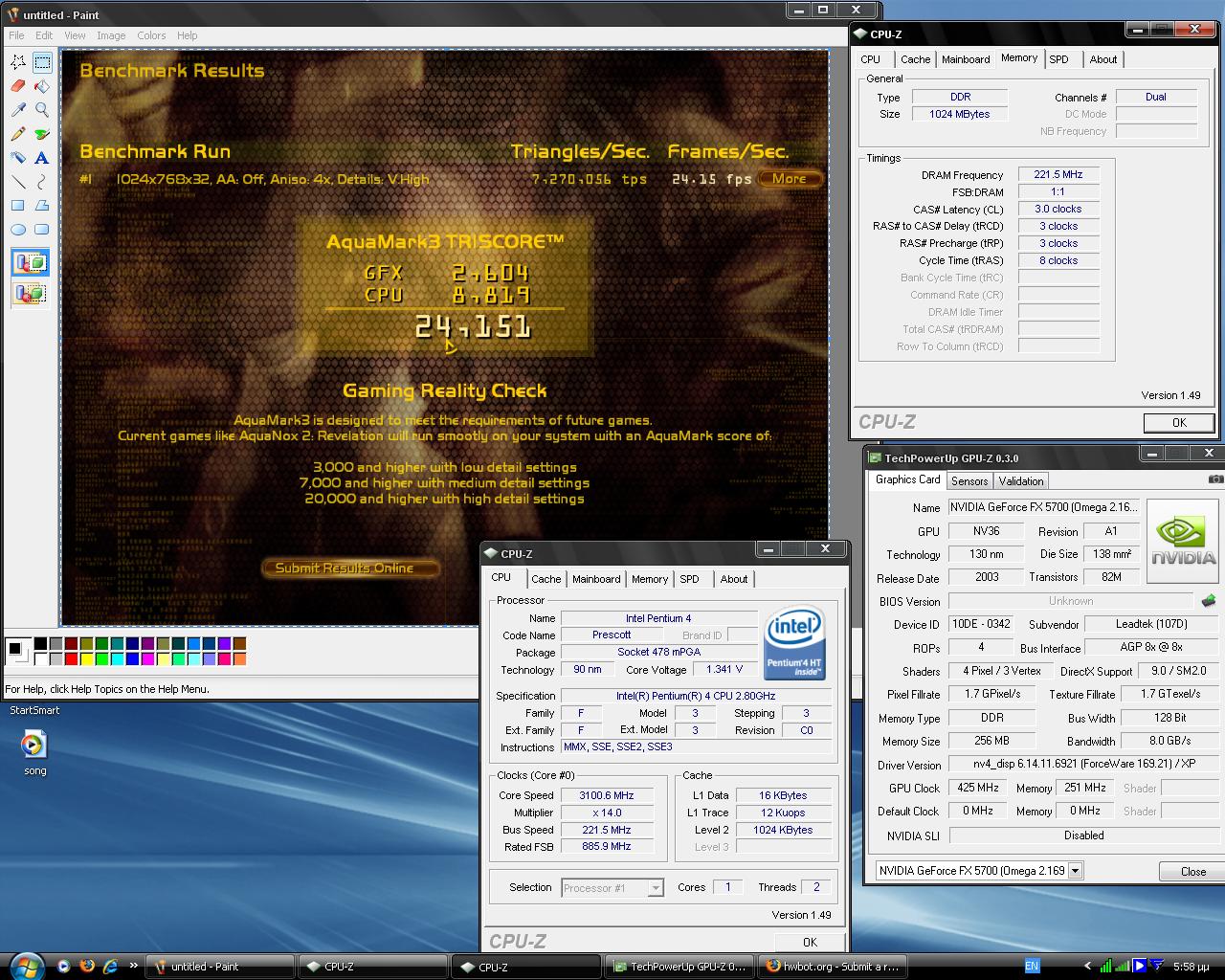Pick the Pick Color eyedropper tool
The height and width of the screenshot is (980, 1225).
pyautogui.click(x=18, y=110)
